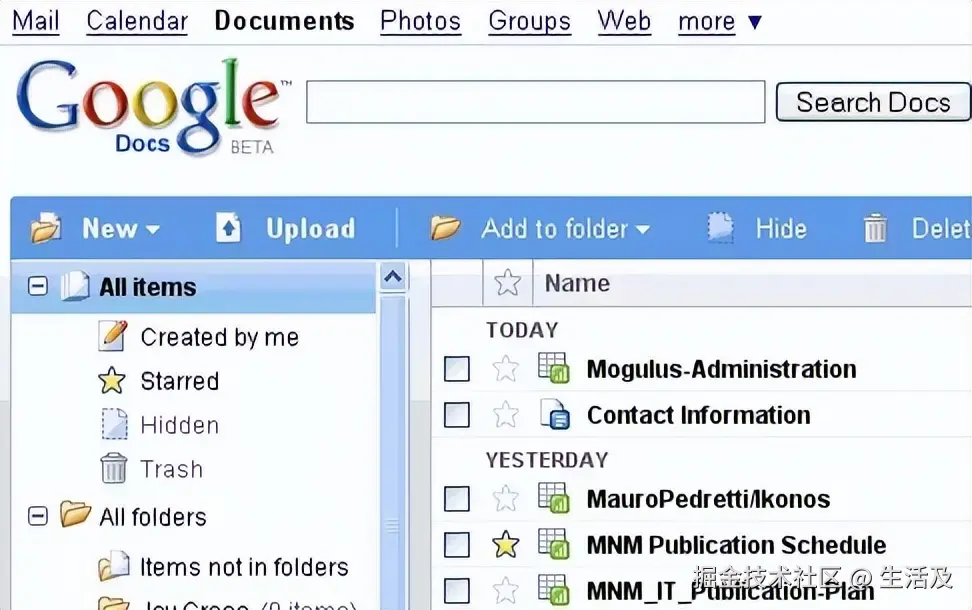Screen dimensions: 972x610
Task: Select checkbox next to MauroPedretti/Ikonos
Action: click(x=457, y=498)
